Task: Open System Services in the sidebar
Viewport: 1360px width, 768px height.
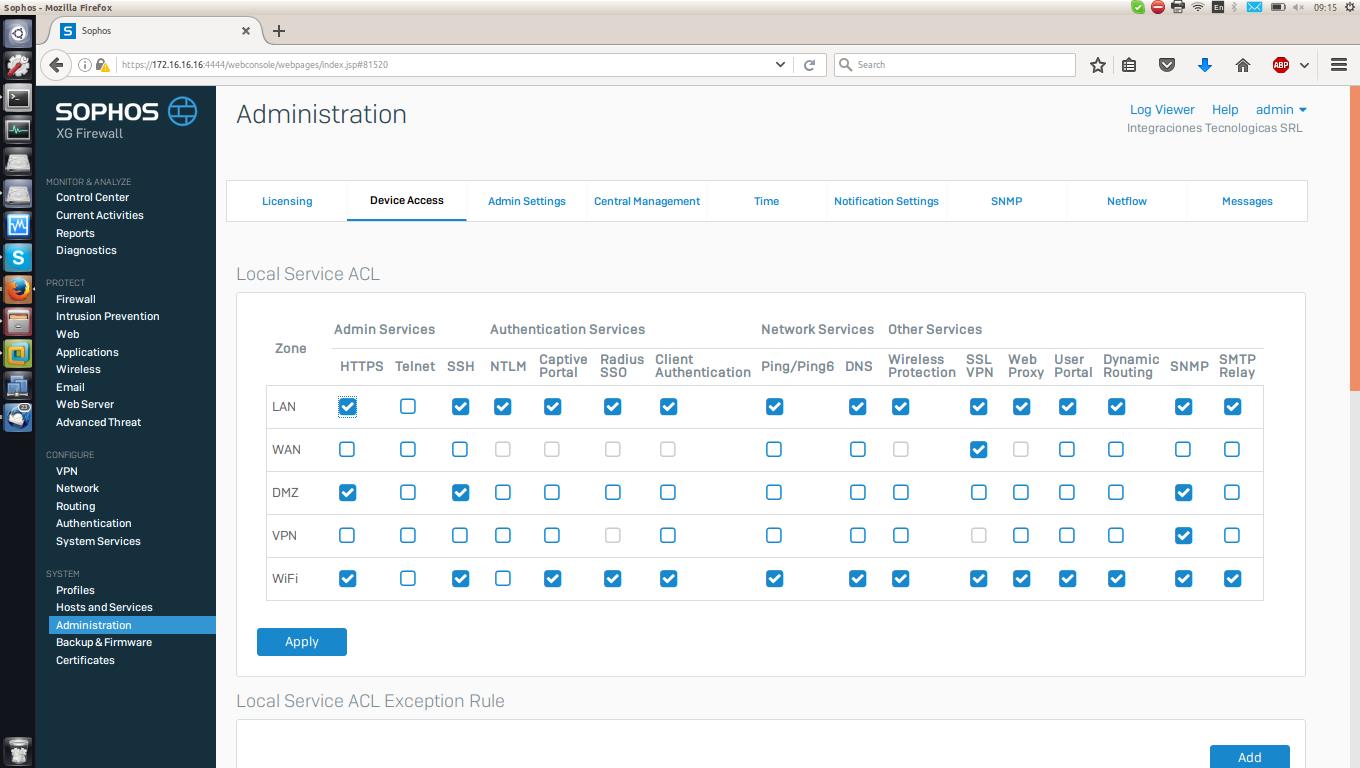Action: (x=98, y=542)
